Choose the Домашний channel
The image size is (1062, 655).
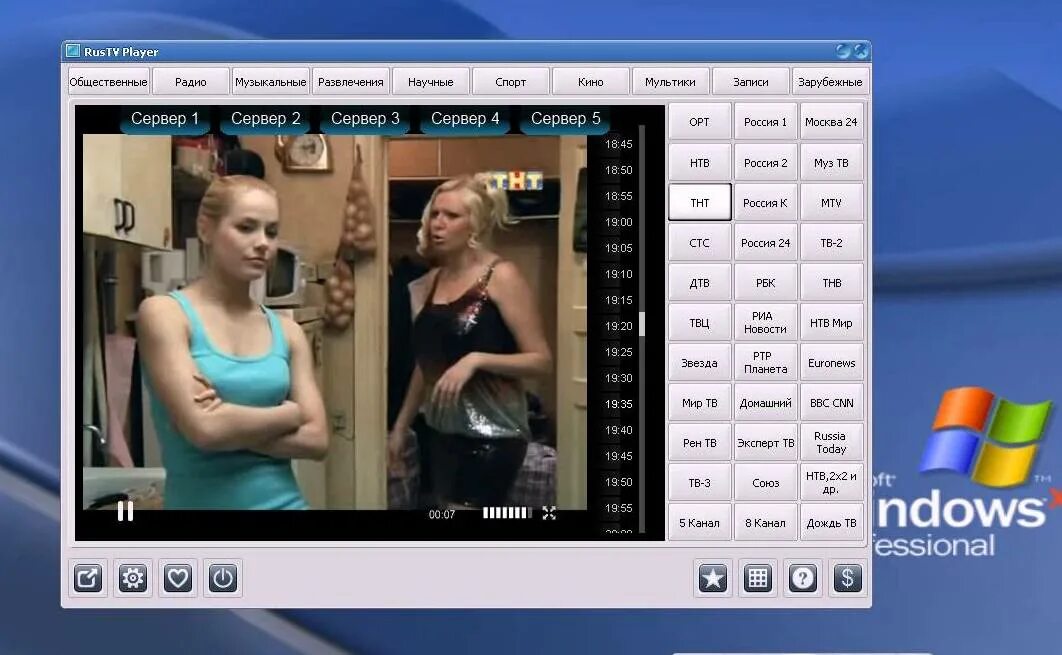point(765,402)
